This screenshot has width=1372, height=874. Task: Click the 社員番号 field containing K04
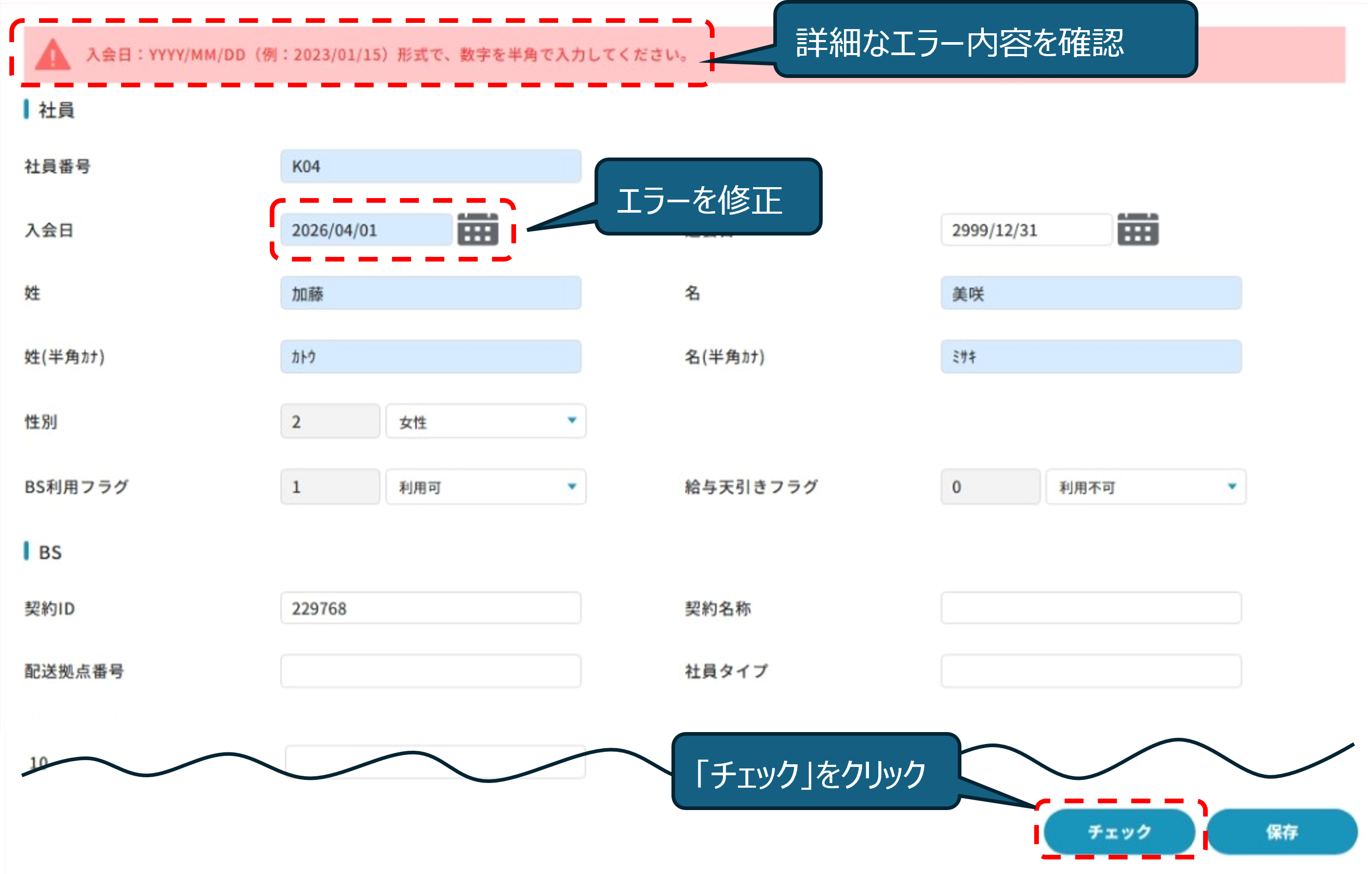click(430, 166)
